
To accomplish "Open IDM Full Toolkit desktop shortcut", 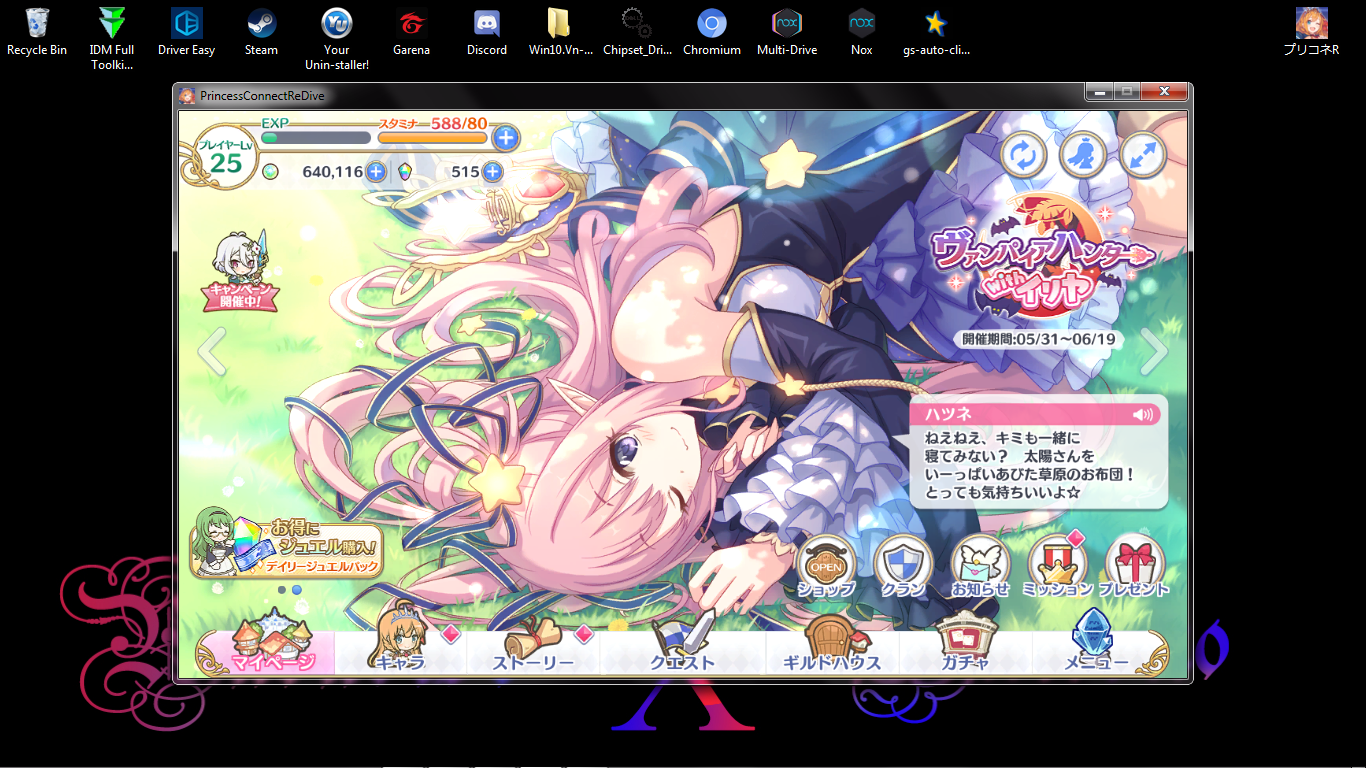I will [112, 39].
